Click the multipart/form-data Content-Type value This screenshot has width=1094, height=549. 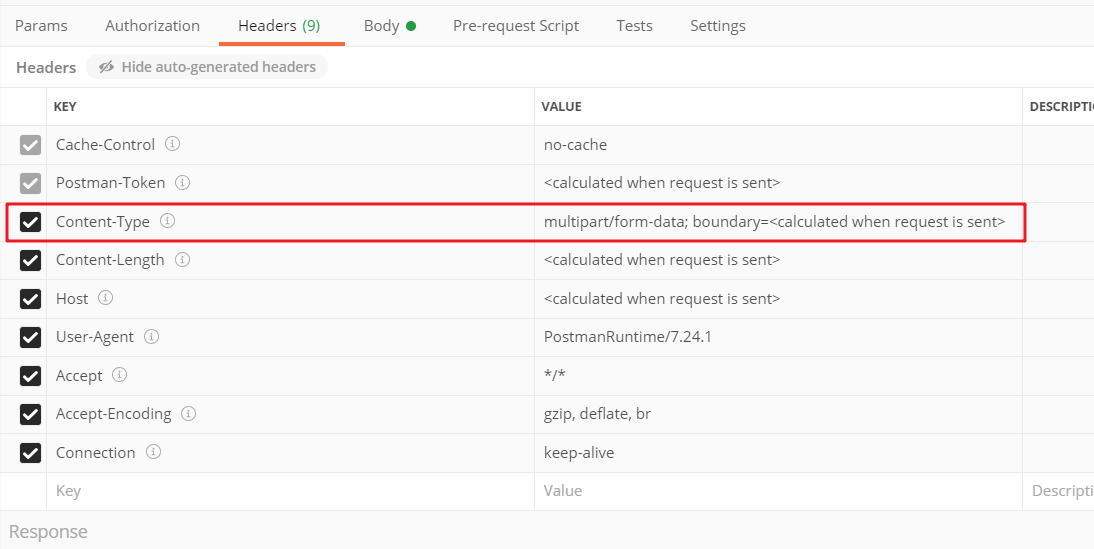774,222
